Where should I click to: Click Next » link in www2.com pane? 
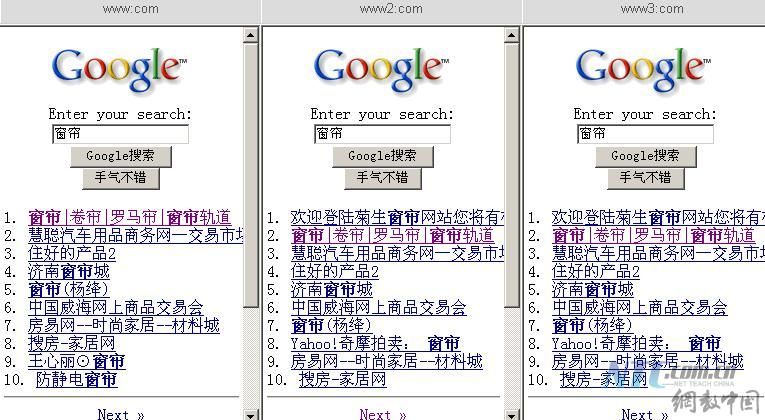coord(383,415)
